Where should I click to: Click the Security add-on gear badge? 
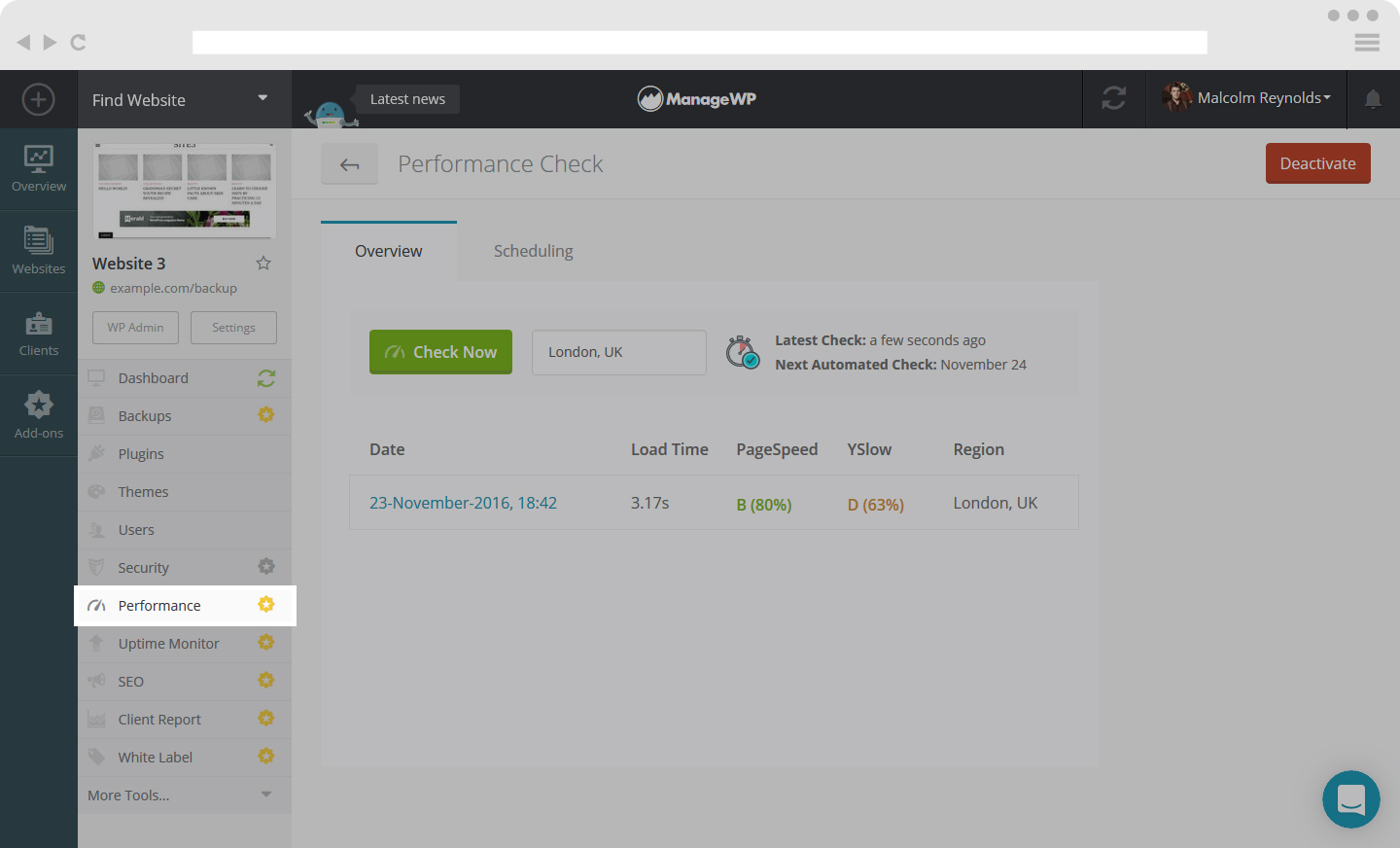tap(266, 567)
